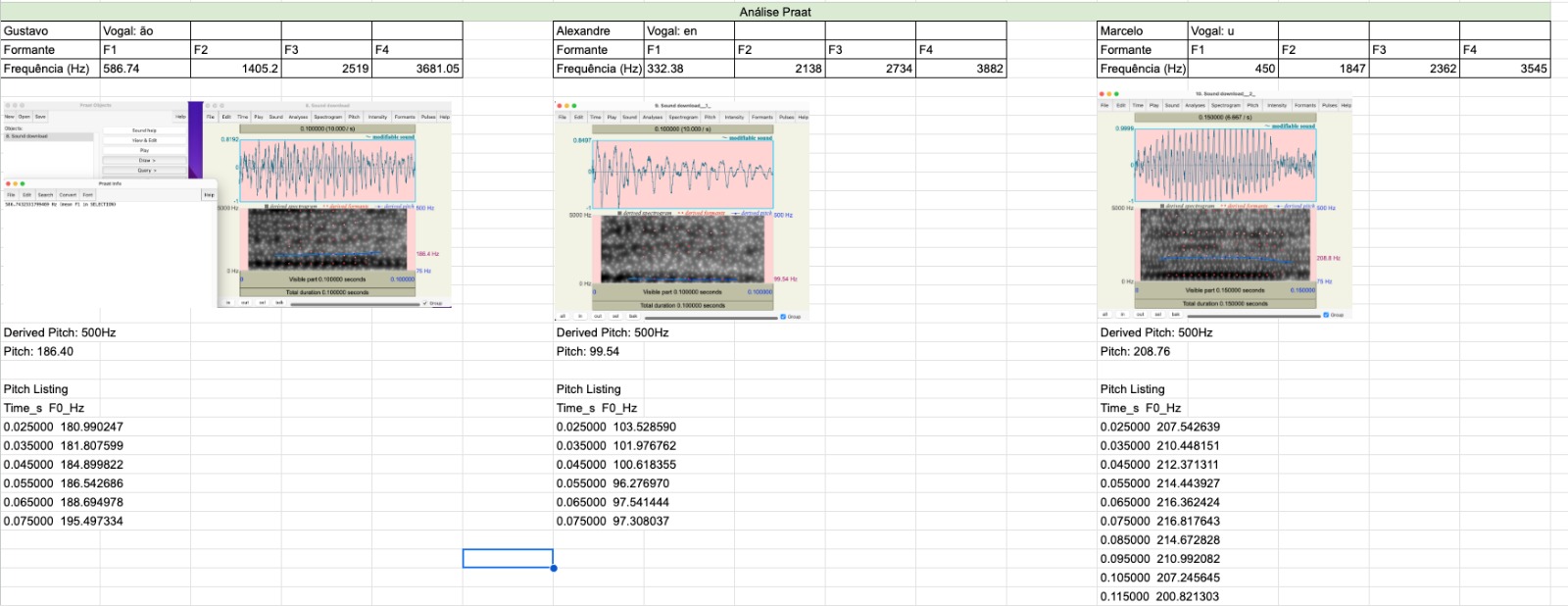Toggle Group checkbox in Alexandre's Praat window
Image resolution: width=1568 pixels, height=606 pixels.
[x=783, y=317]
